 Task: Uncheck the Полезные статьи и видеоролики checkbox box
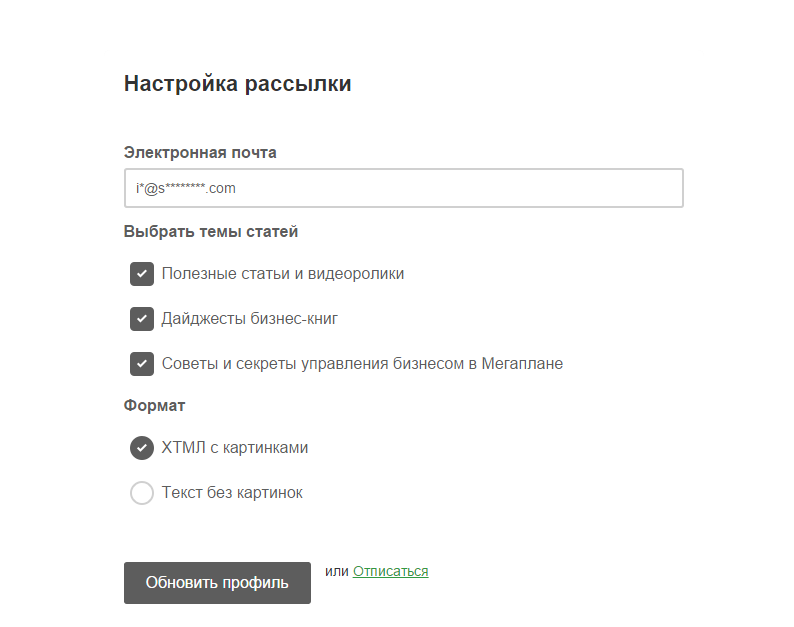(x=142, y=274)
